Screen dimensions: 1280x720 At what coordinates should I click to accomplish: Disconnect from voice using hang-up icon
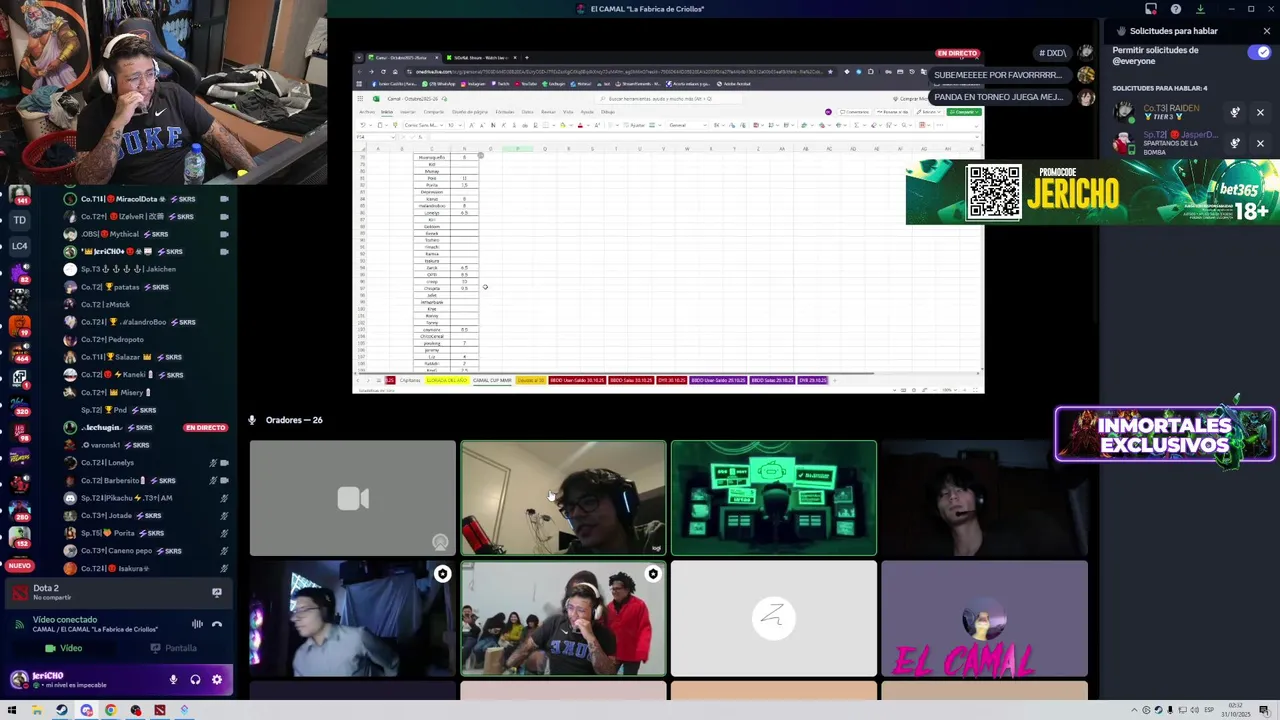(x=217, y=624)
